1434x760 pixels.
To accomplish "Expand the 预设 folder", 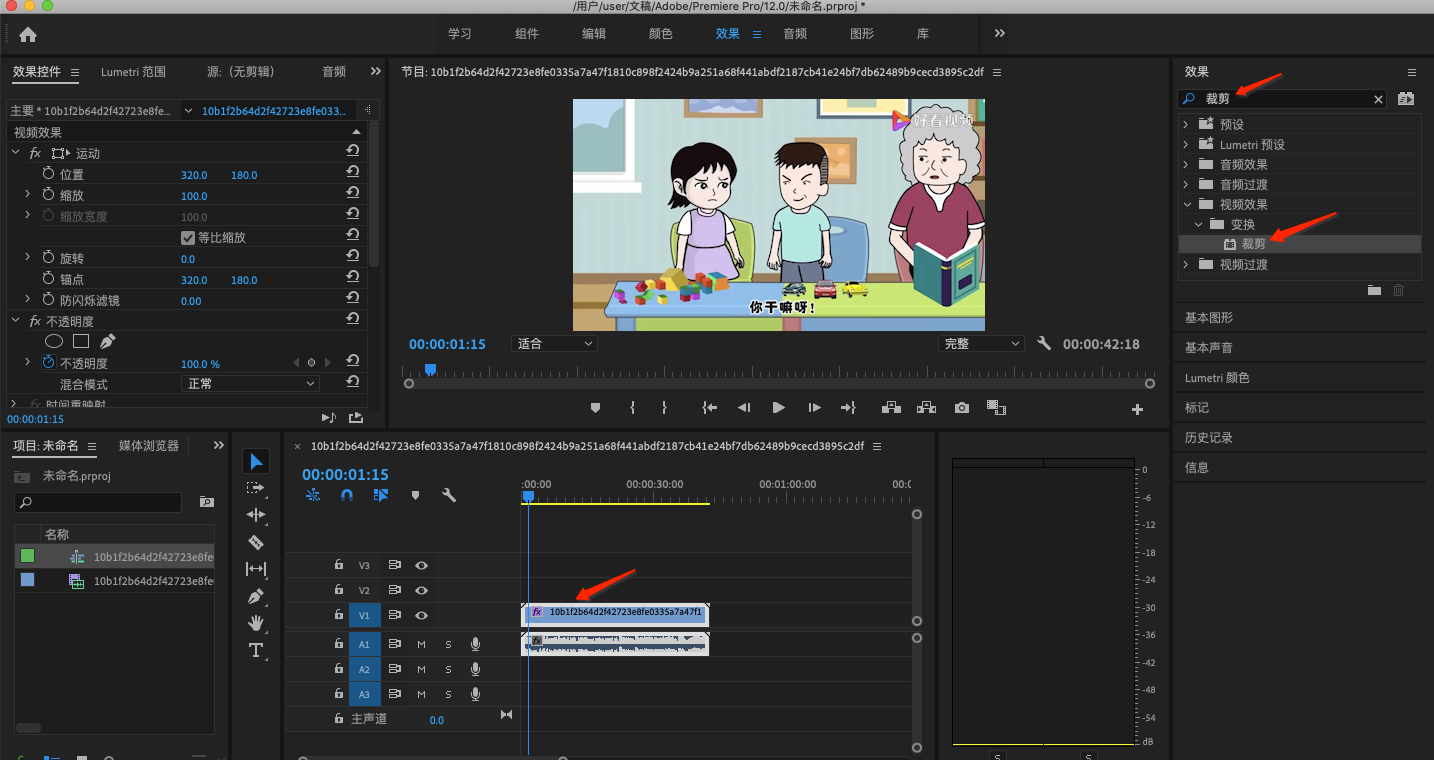I will [1186, 124].
